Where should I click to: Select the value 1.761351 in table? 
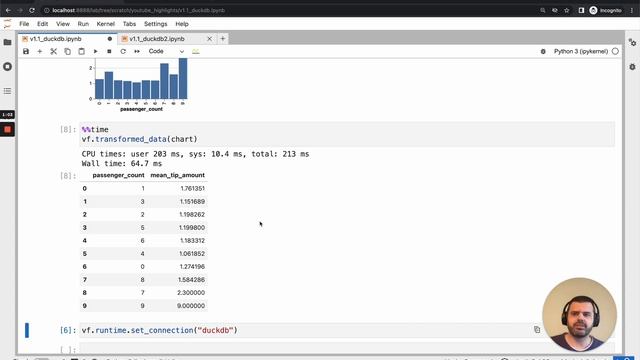click(192, 189)
